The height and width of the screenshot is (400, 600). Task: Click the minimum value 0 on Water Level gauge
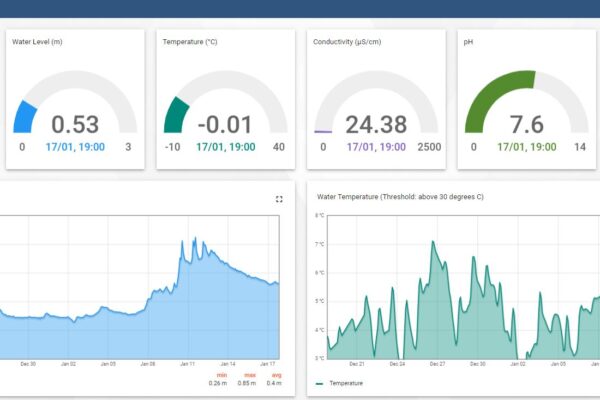click(x=22, y=147)
